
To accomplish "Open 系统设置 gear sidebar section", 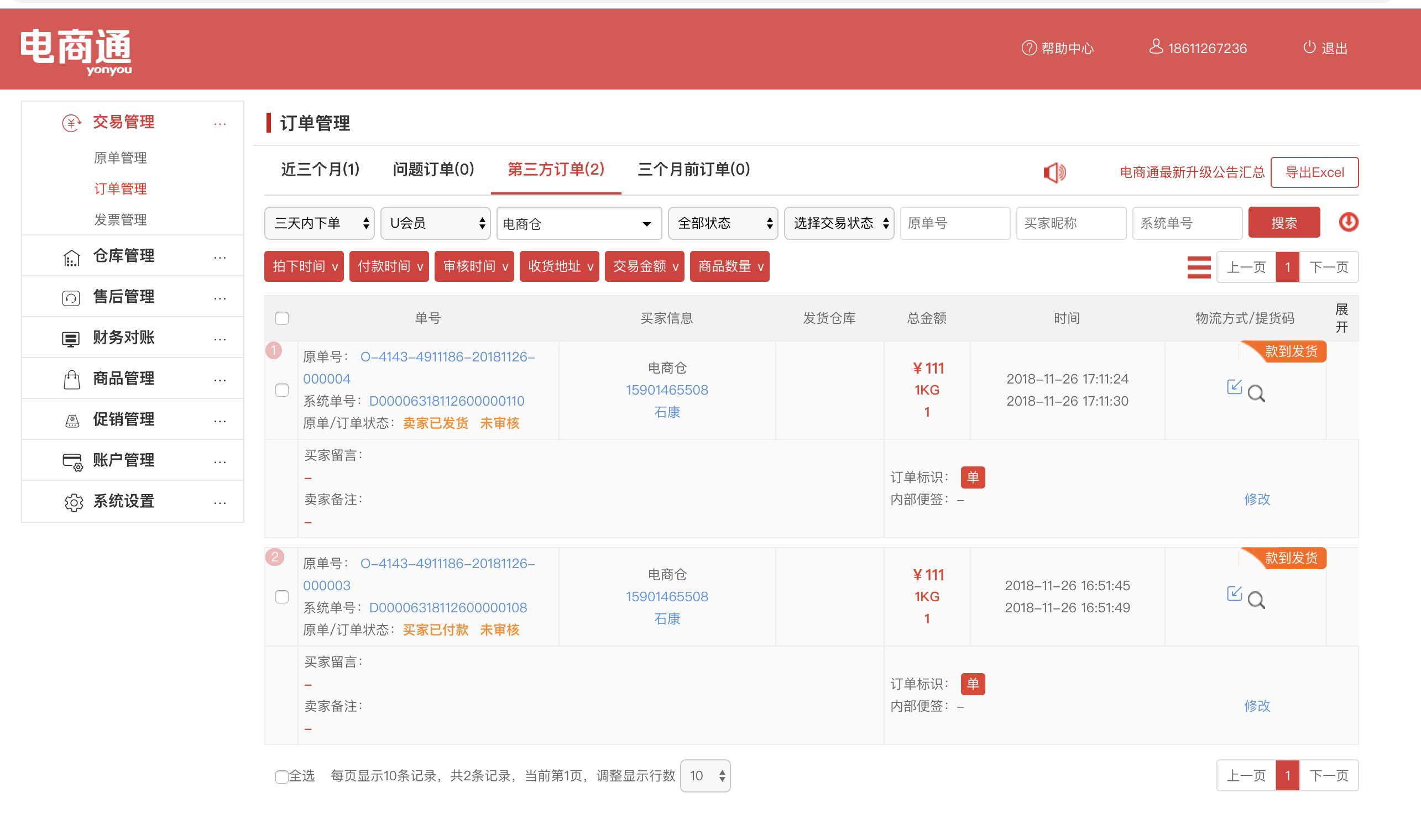I will coord(123,501).
